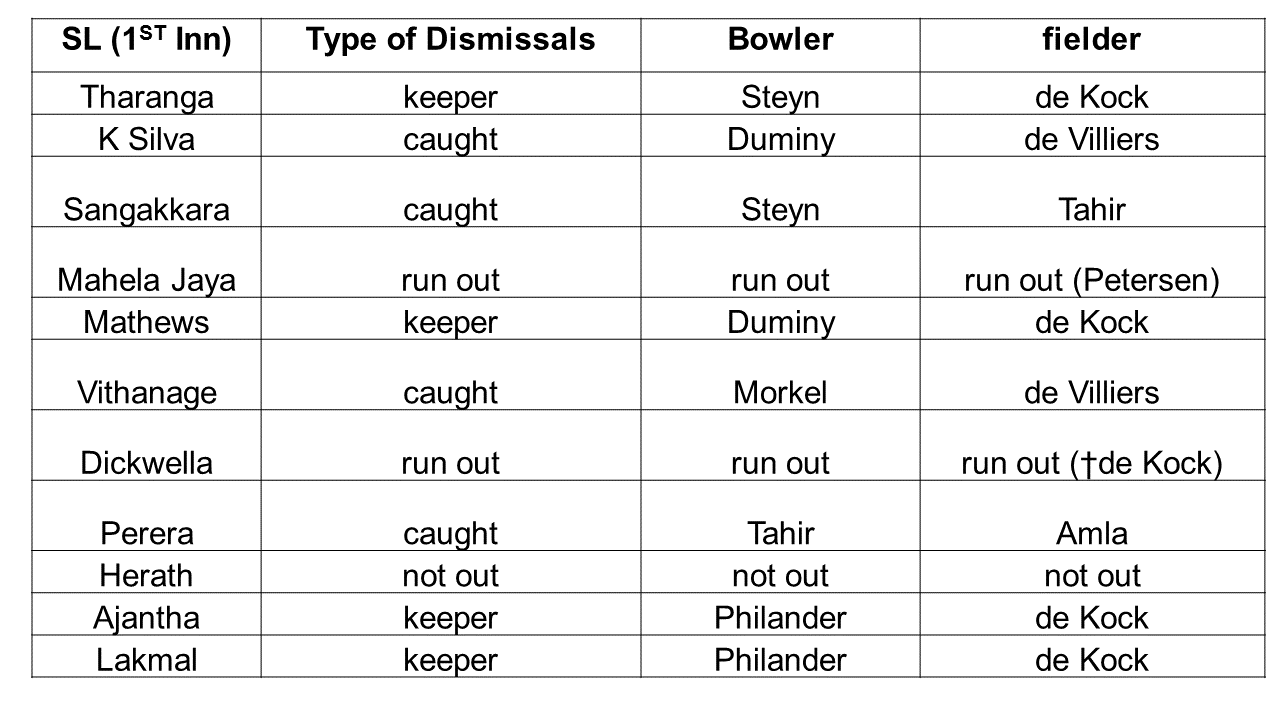Select the 'Mahela Jaya' cell
The height and width of the screenshot is (720, 1280).
[146, 280]
